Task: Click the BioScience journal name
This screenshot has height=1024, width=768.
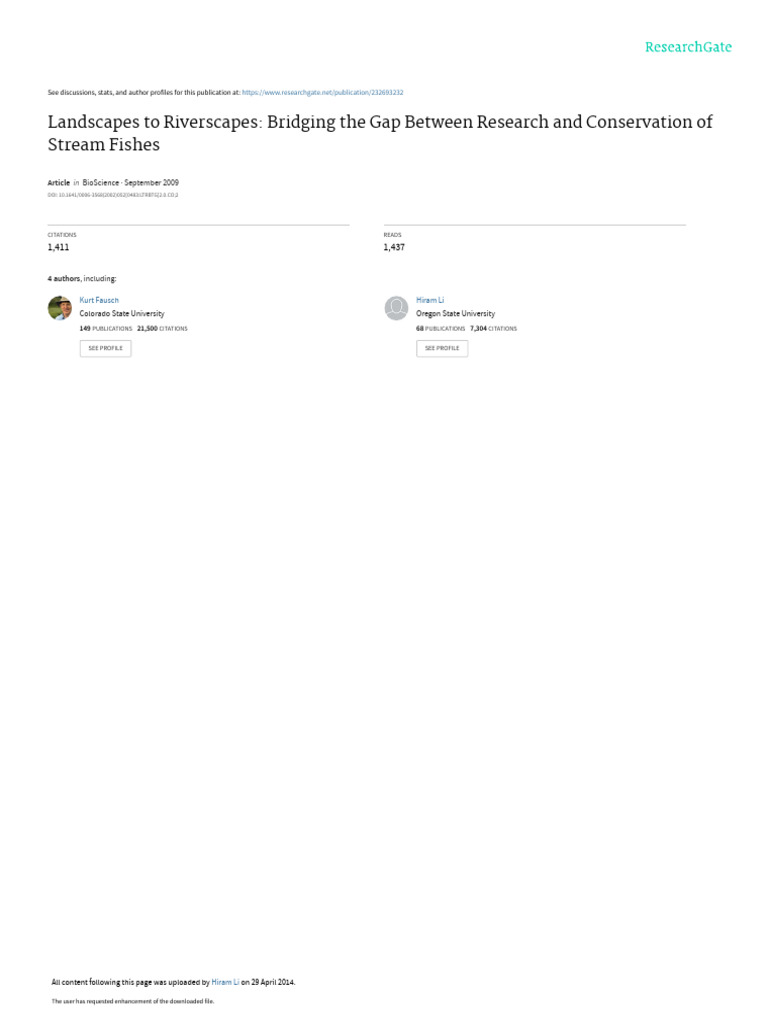Action: point(101,183)
